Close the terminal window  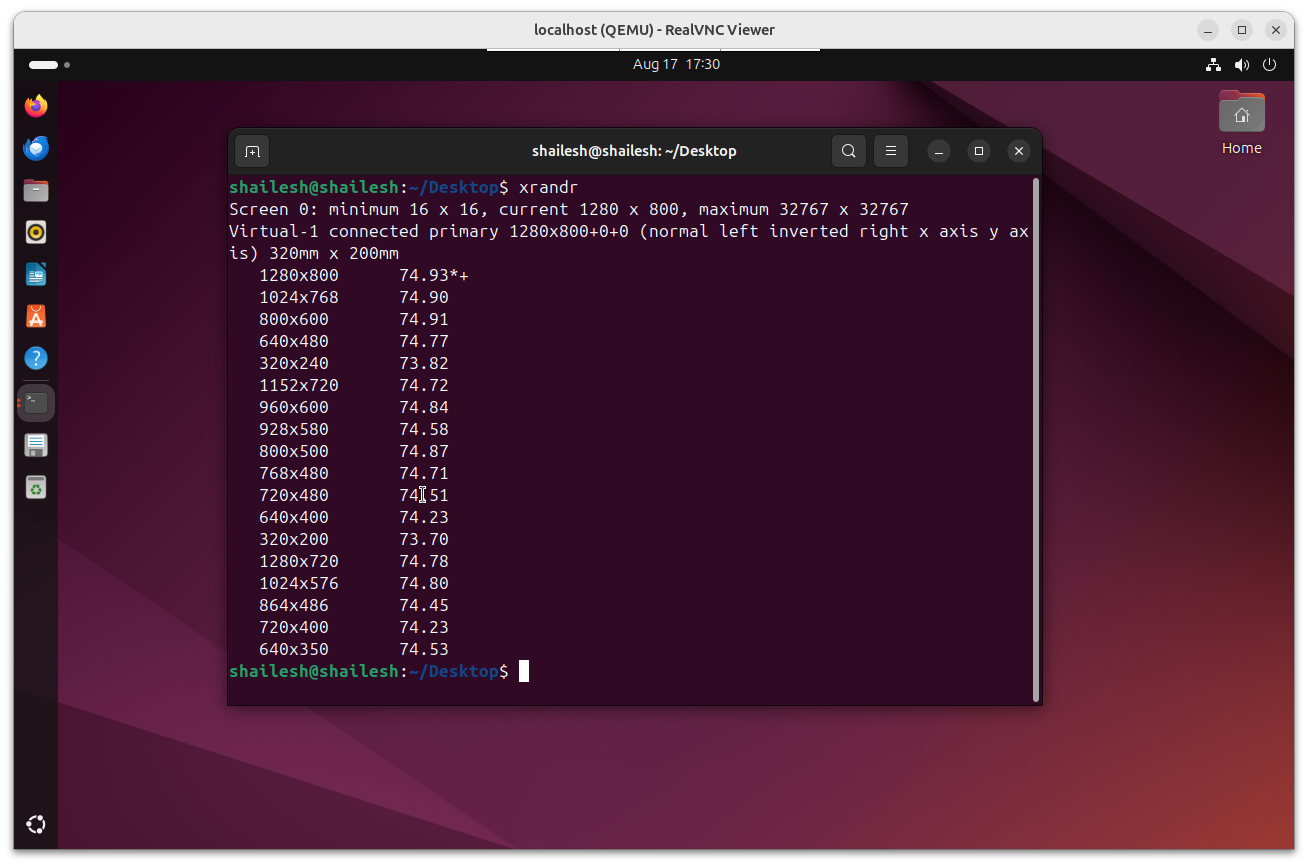pyautogui.click(x=1019, y=151)
